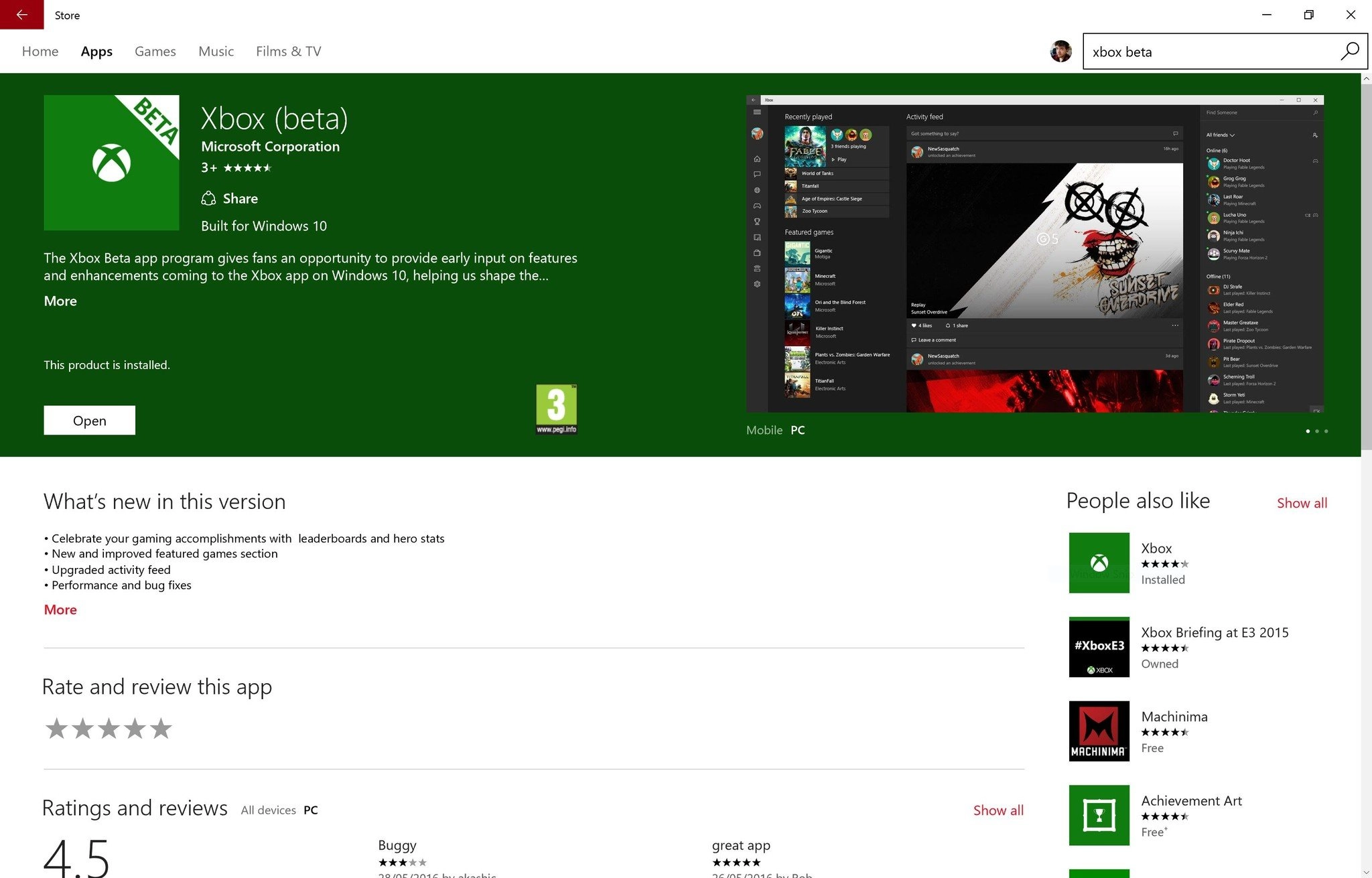Filter reviews by PC

pyautogui.click(x=311, y=810)
